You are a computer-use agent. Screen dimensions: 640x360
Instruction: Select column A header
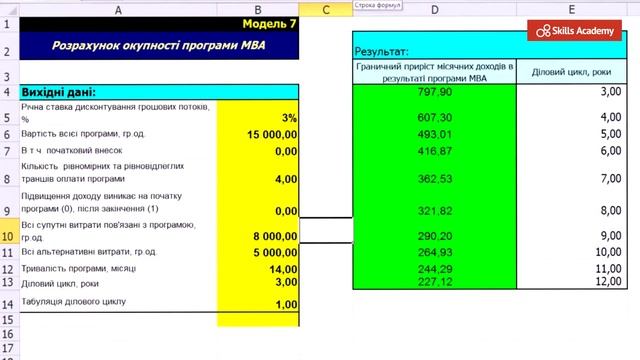118,10
